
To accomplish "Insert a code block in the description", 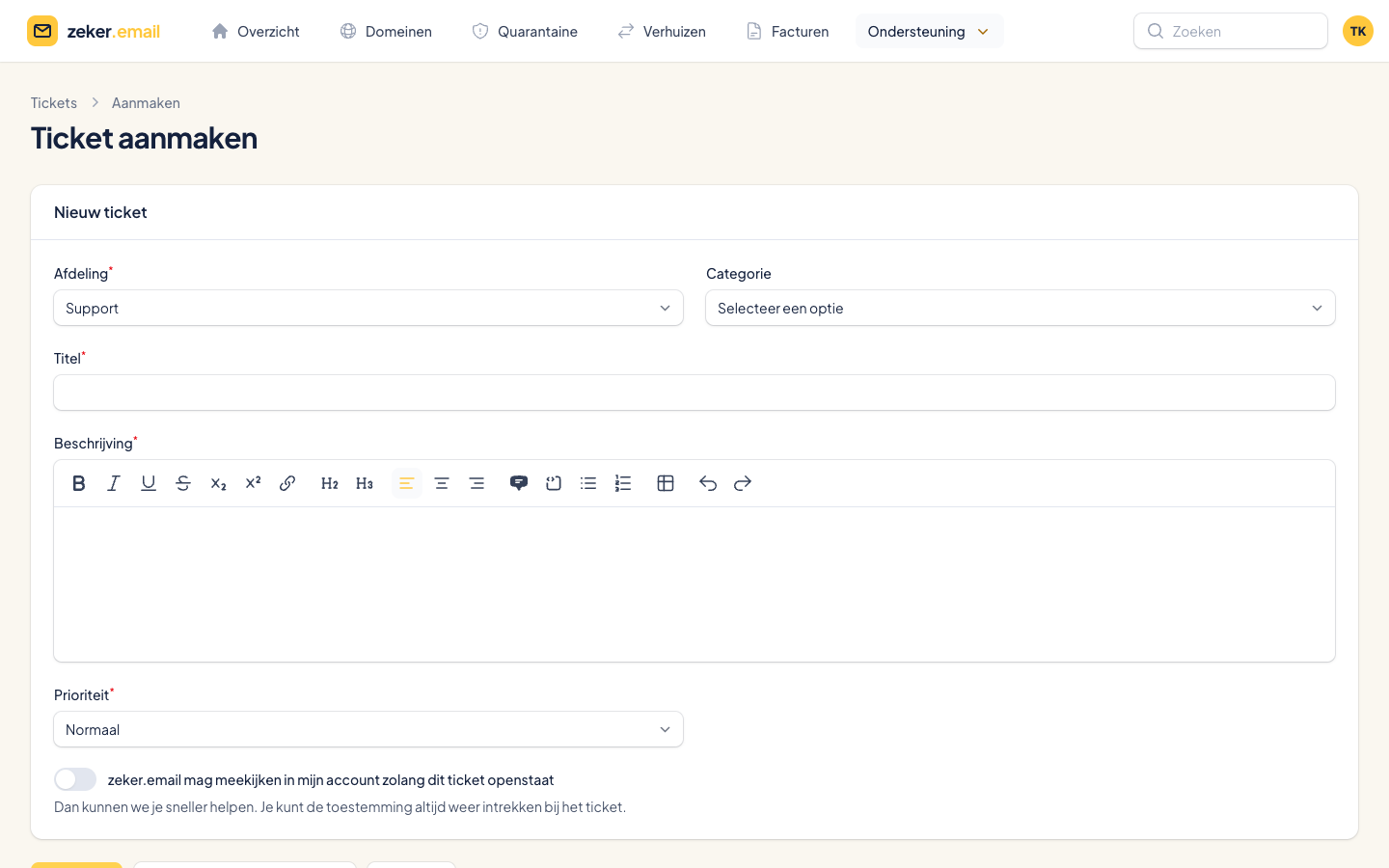I will coord(554,483).
